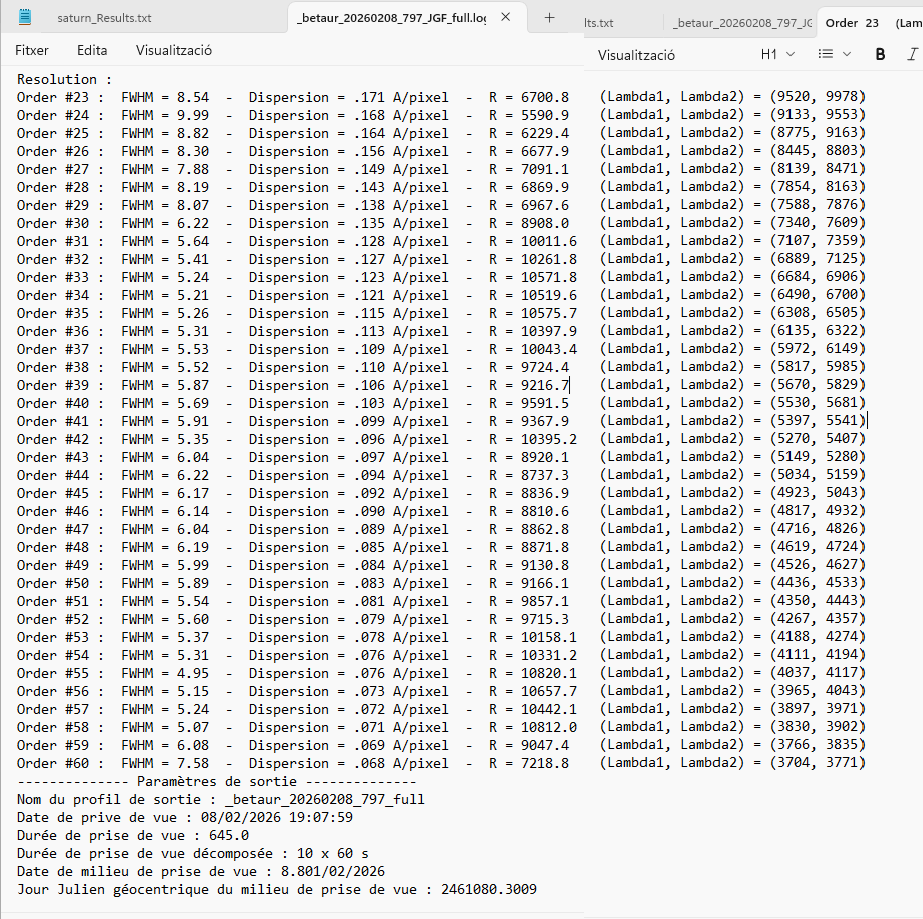Open the Visualització menu in left window
The image size is (923, 919).
pyautogui.click(x=173, y=50)
